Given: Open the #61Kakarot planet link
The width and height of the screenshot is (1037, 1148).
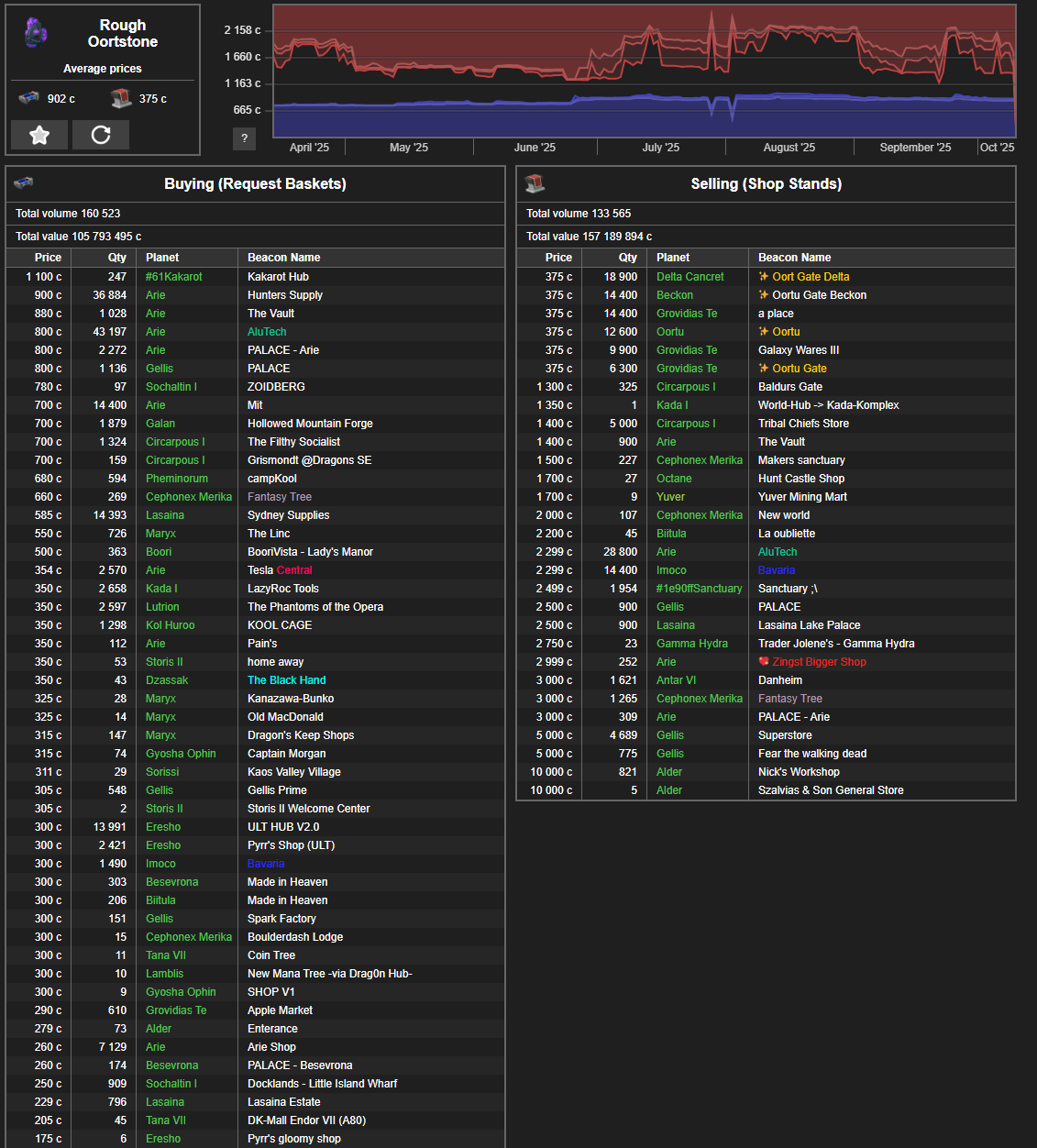Looking at the screenshot, I should pyautogui.click(x=174, y=276).
